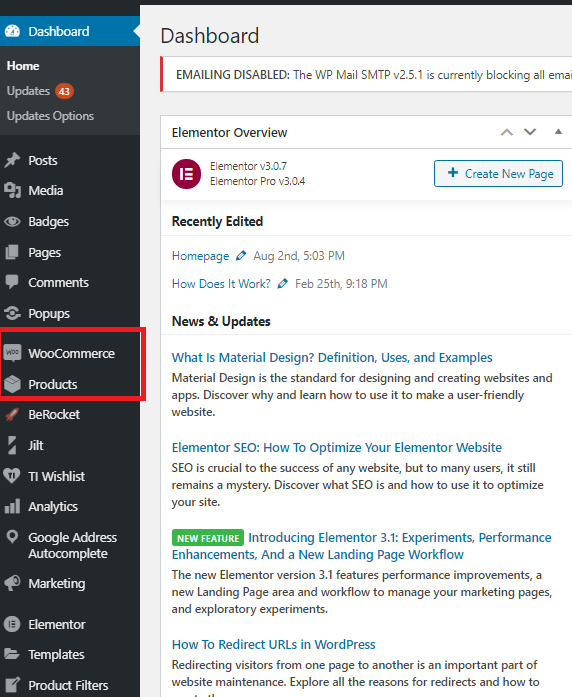Open the Updates submenu
The image size is (572, 697).
point(28,91)
